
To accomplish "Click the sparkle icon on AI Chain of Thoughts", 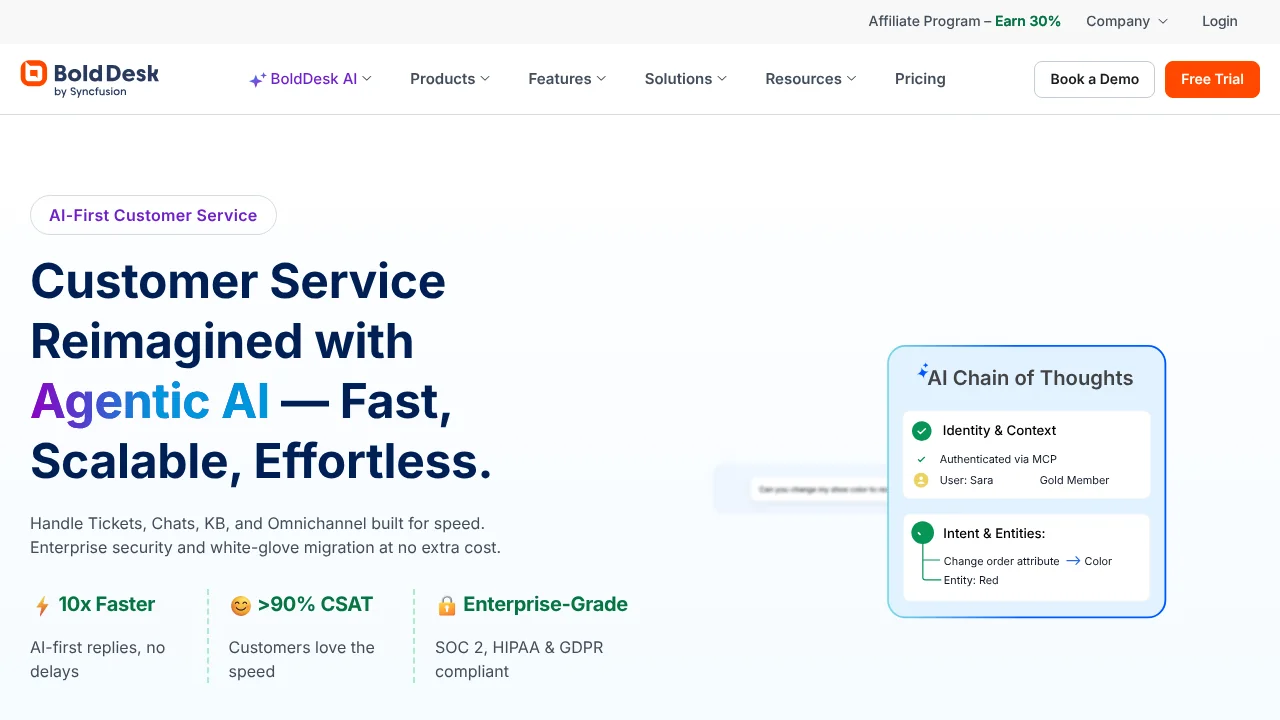I will [923, 369].
